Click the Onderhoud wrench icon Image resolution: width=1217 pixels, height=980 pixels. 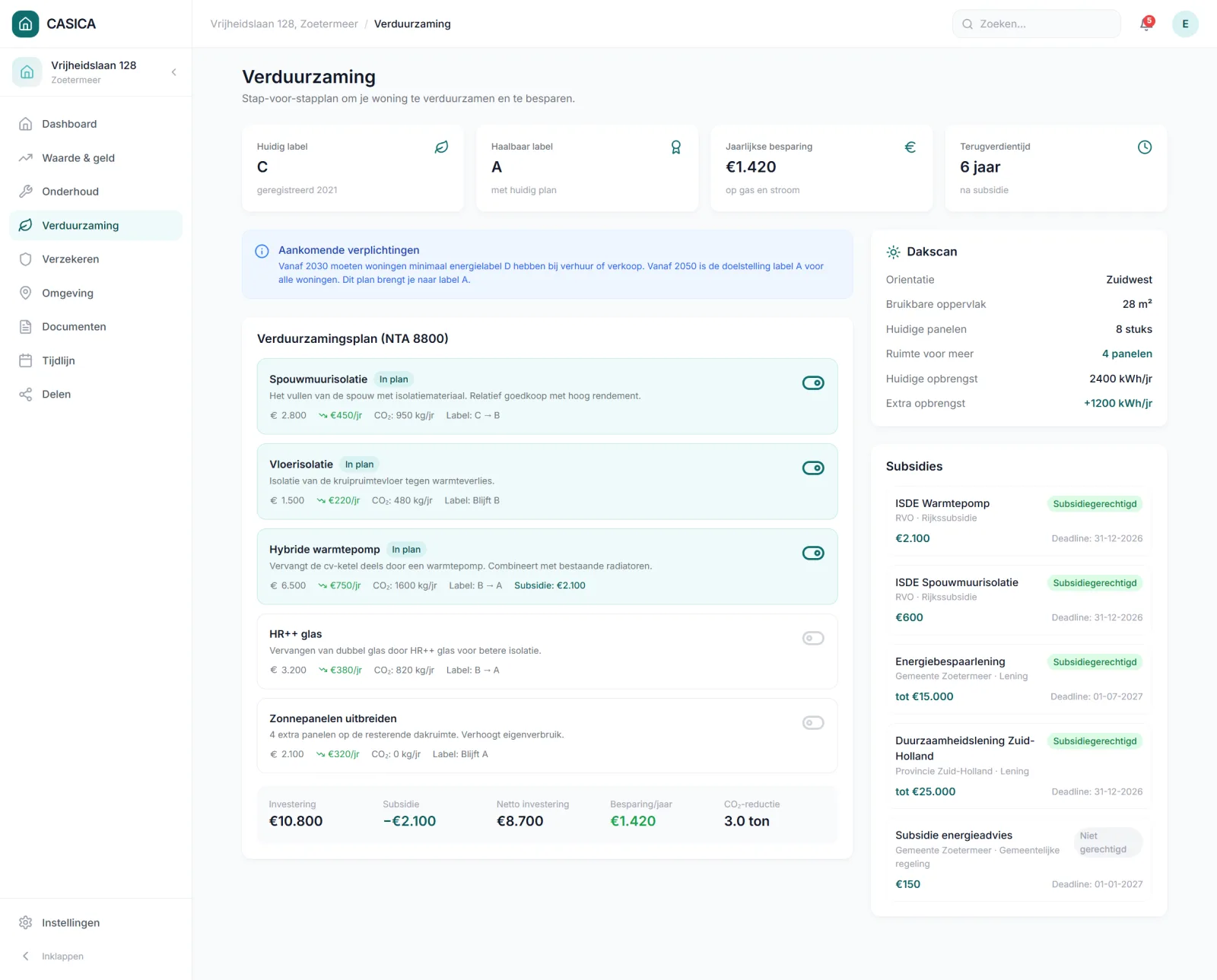[x=26, y=192]
